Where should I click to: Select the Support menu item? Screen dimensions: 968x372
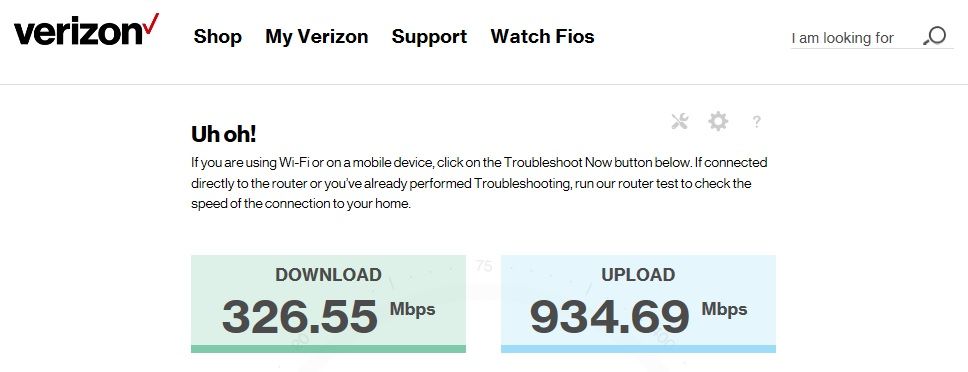(429, 36)
